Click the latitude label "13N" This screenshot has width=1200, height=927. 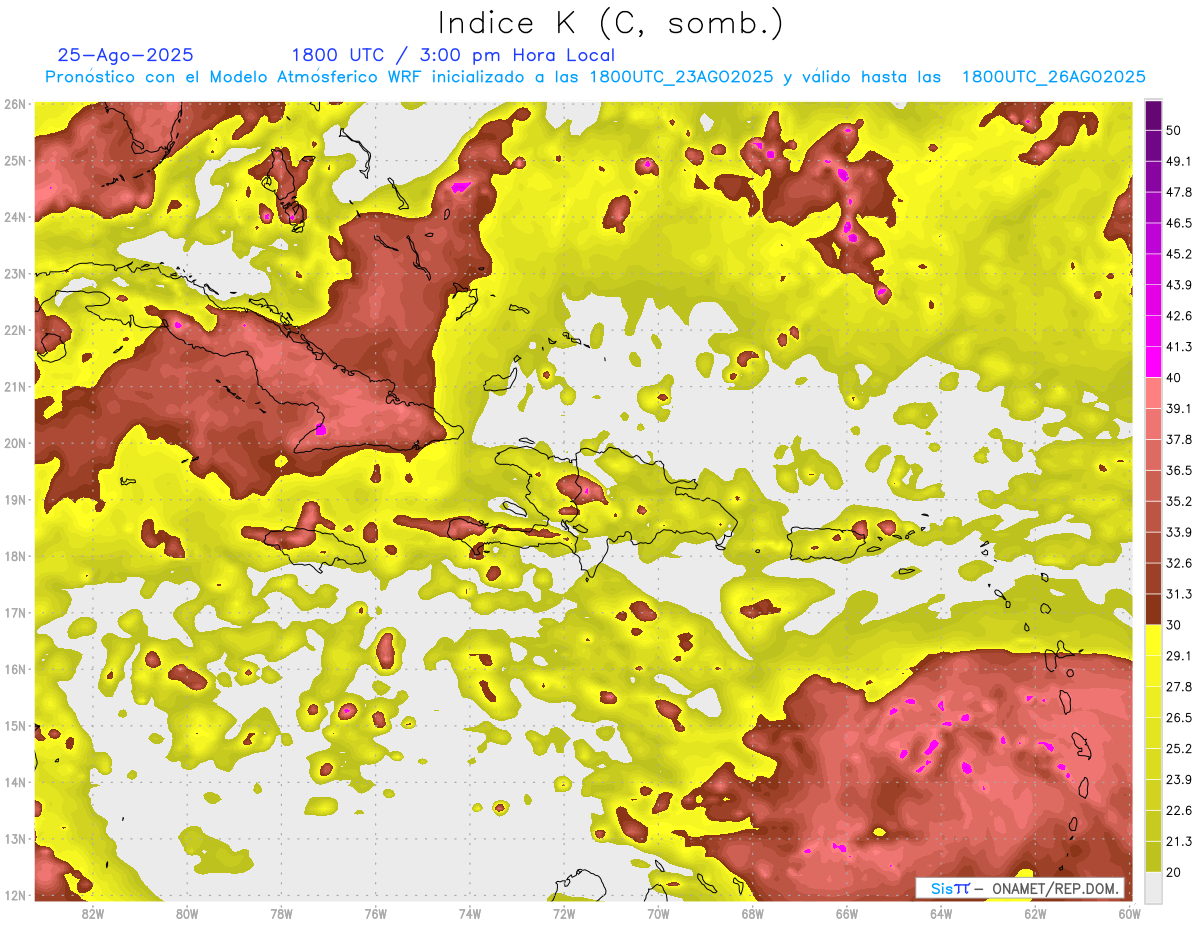pos(15,839)
